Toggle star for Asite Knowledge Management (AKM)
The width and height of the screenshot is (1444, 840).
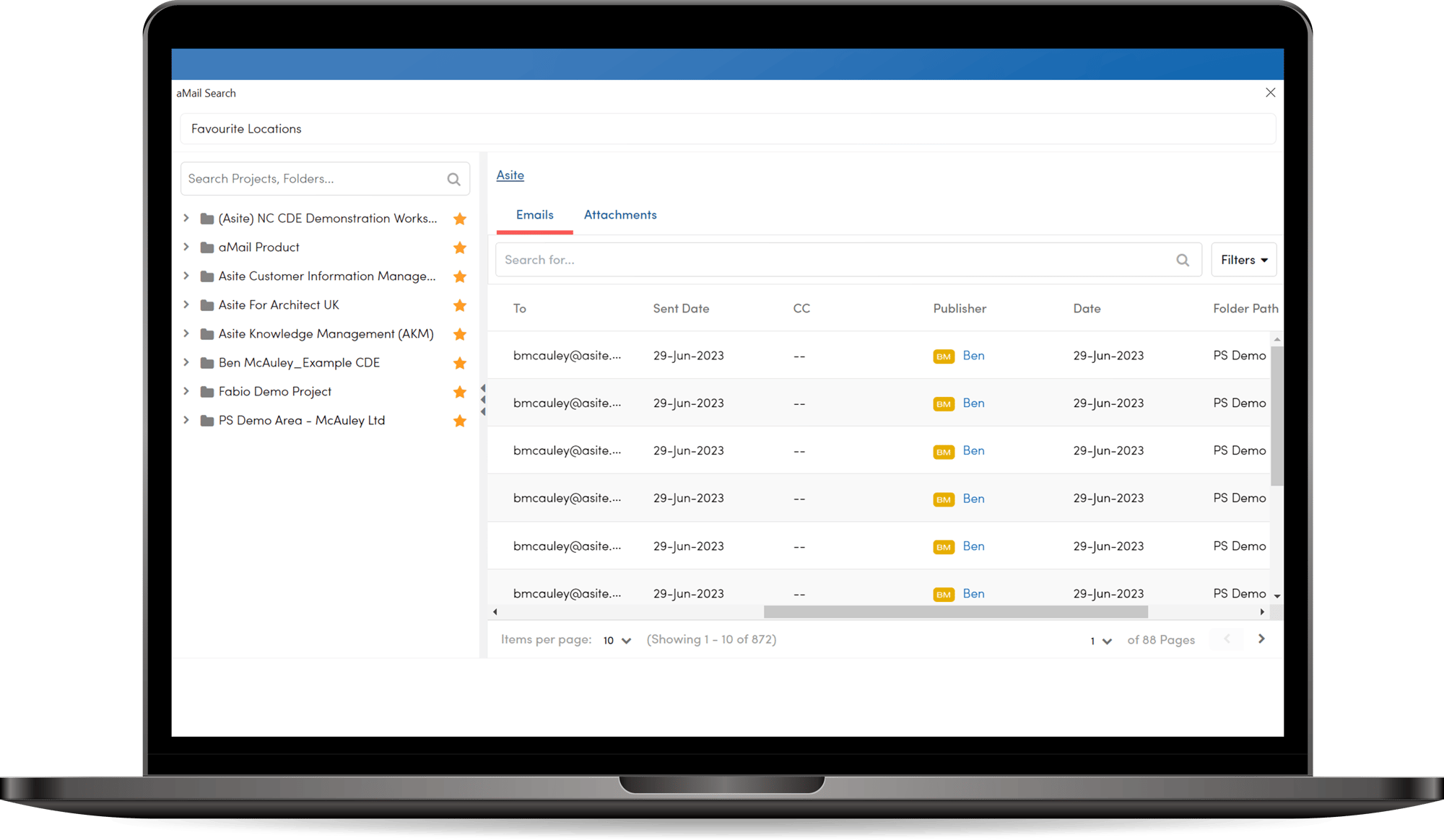pyautogui.click(x=459, y=334)
